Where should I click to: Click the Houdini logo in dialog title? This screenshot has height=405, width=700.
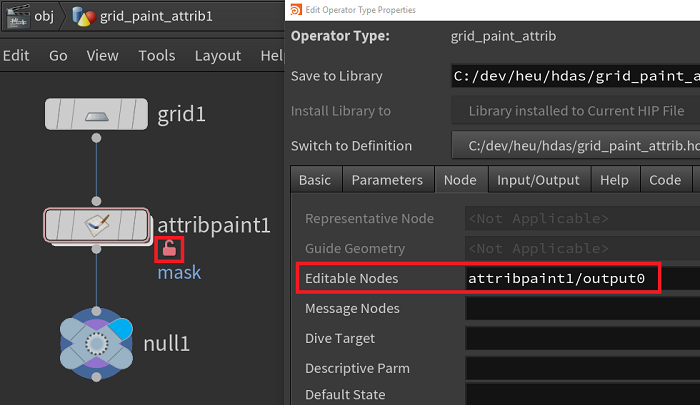293,9
